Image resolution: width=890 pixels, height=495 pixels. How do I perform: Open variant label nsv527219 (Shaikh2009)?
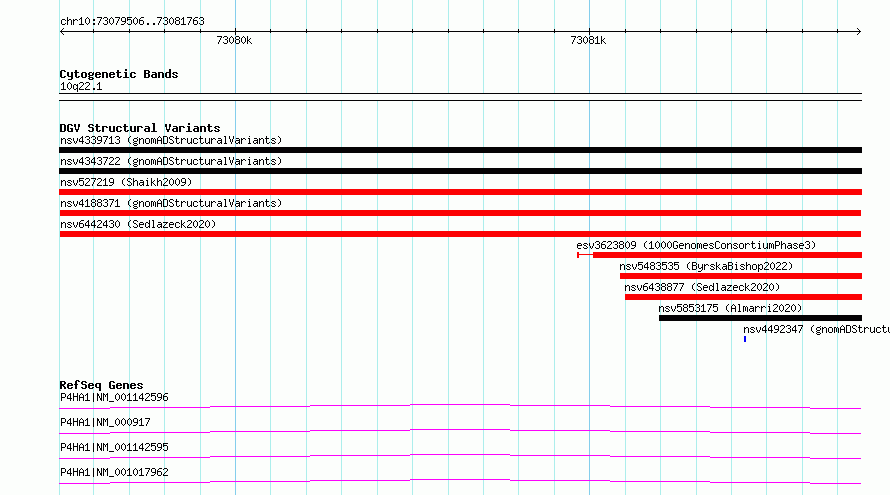[126, 182]
